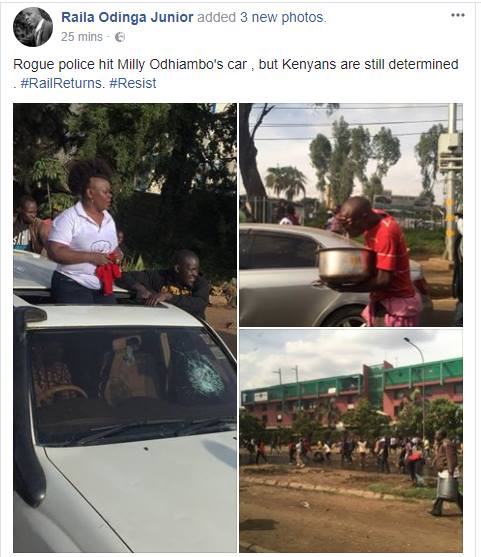Open the three-dot post options menu

coord(458,15)
